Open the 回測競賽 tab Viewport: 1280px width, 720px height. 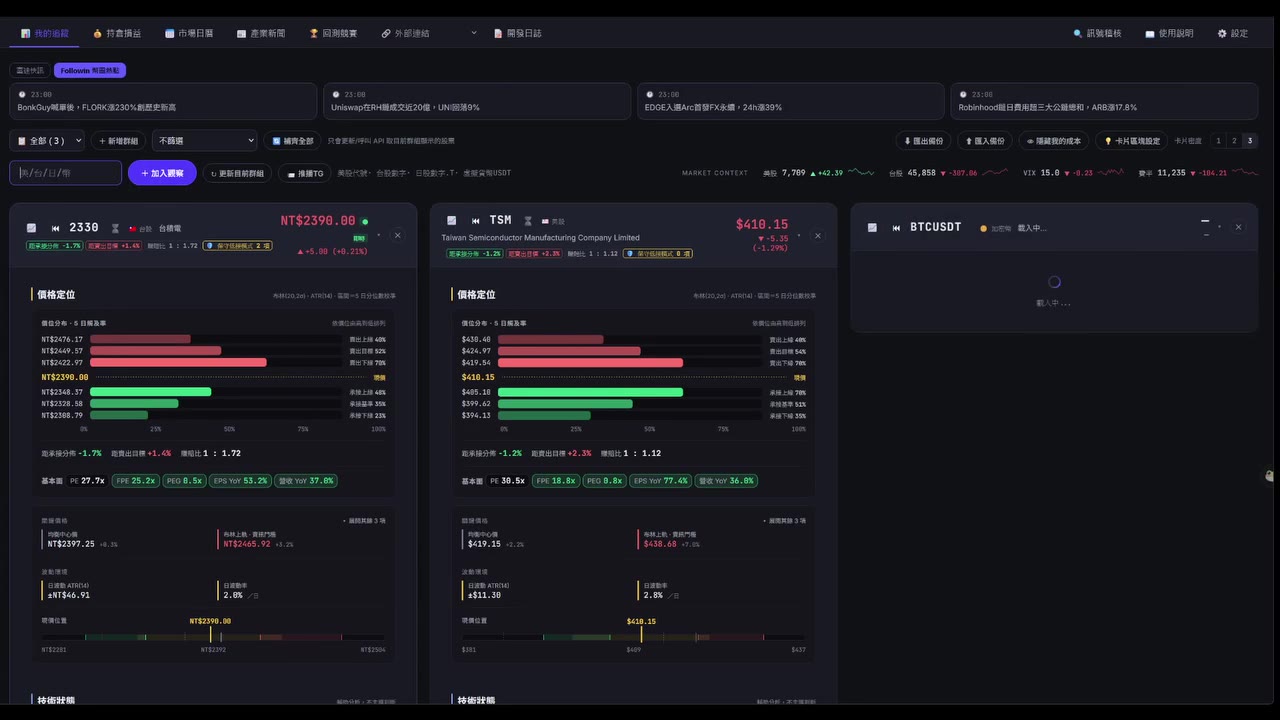[x=333, y=33]
